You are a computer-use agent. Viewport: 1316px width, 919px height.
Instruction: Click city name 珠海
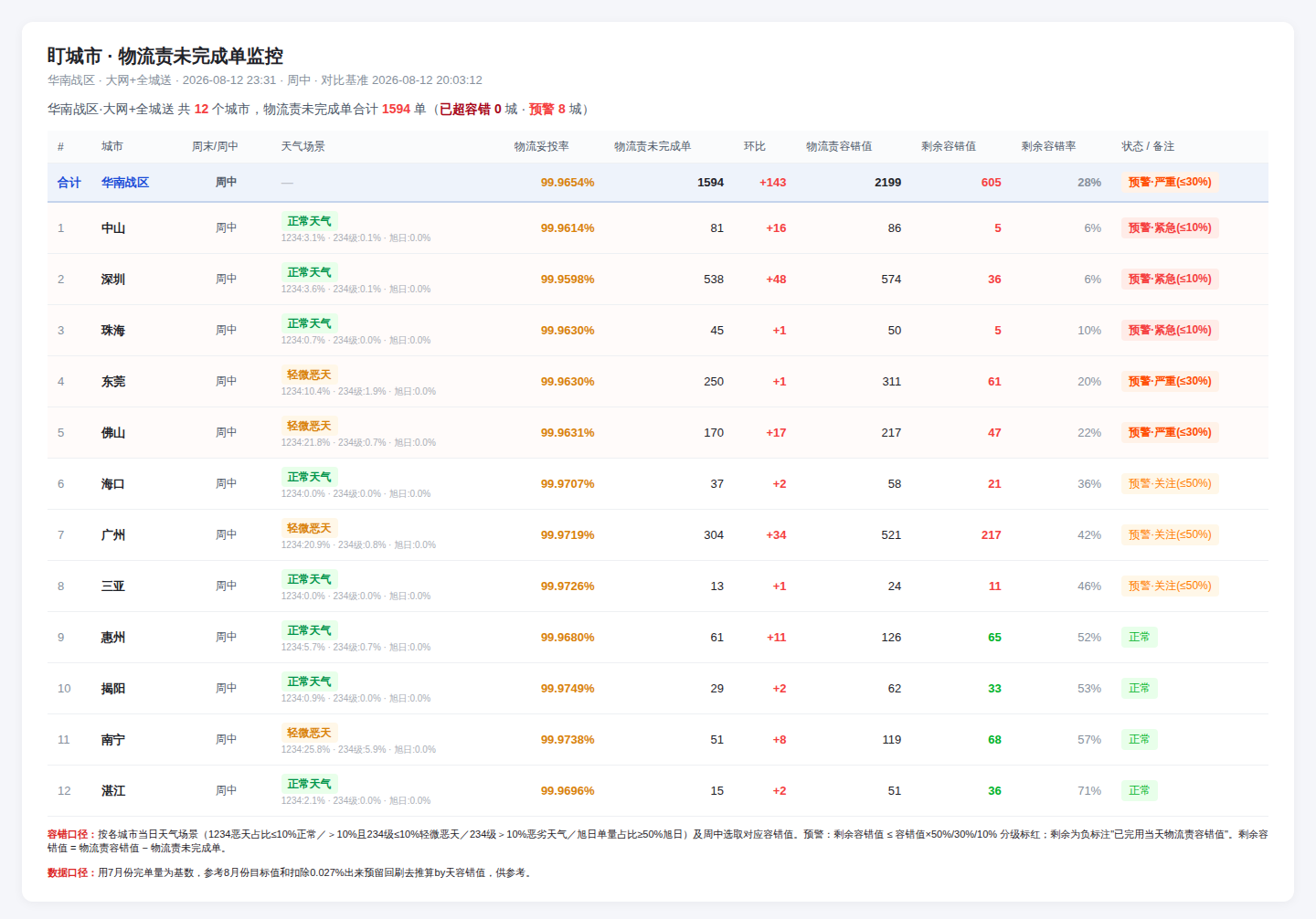(113, 331)
